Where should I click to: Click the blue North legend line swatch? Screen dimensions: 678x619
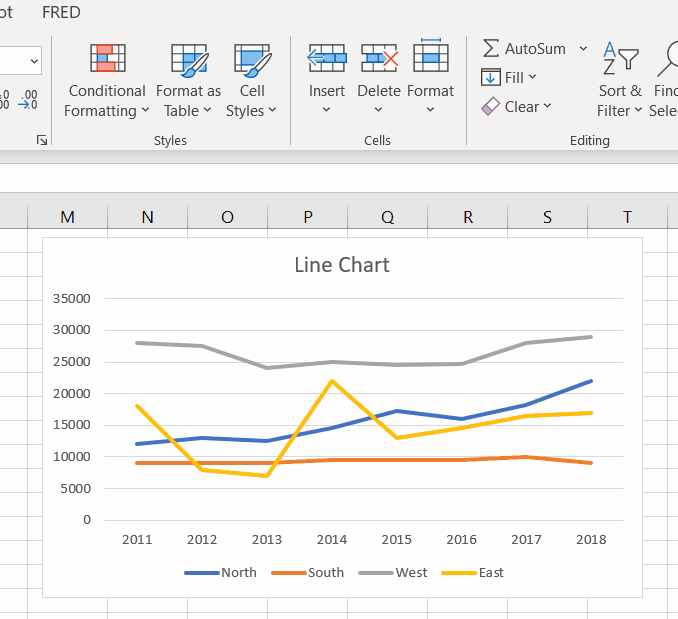202,573
